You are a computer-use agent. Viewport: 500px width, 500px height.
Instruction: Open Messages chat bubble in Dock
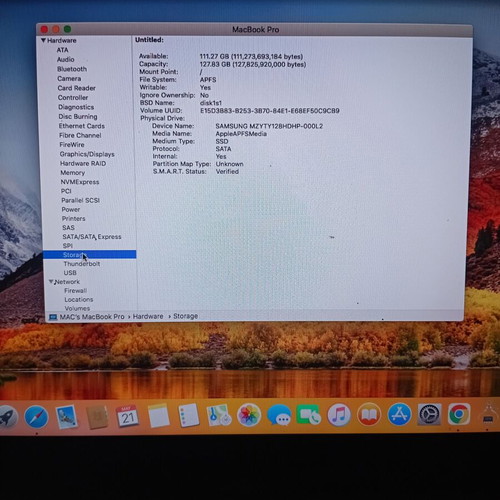(x=279, y=415)
